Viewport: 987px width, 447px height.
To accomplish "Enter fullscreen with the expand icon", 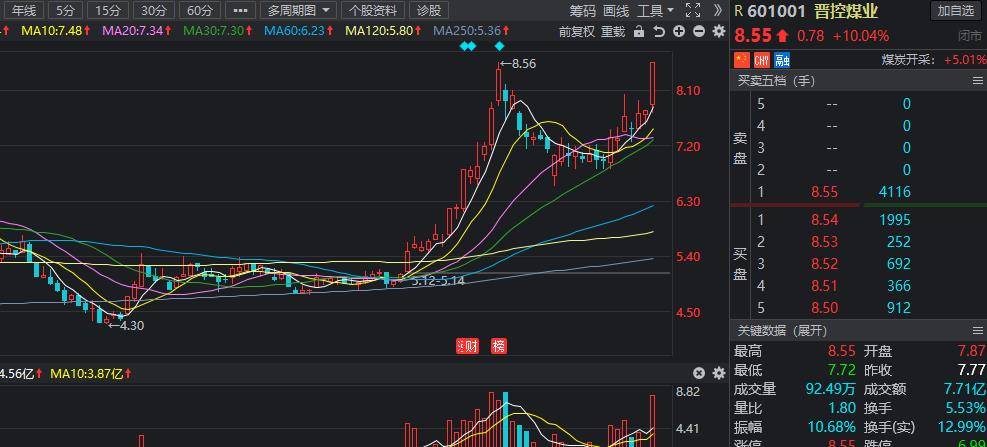I will [692, 10].
